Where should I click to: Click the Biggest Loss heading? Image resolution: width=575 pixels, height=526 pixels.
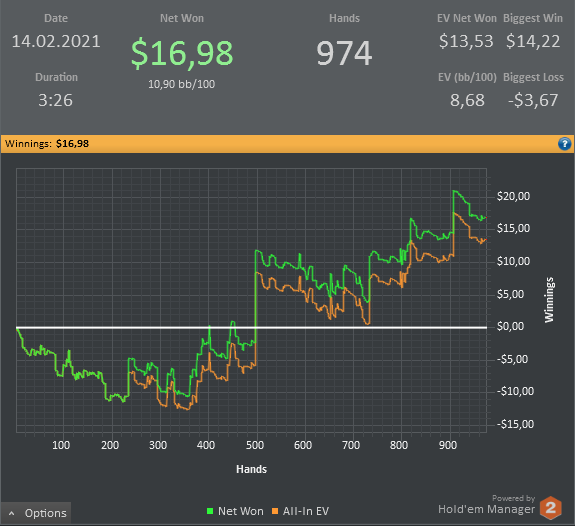[x=533, y=77]
